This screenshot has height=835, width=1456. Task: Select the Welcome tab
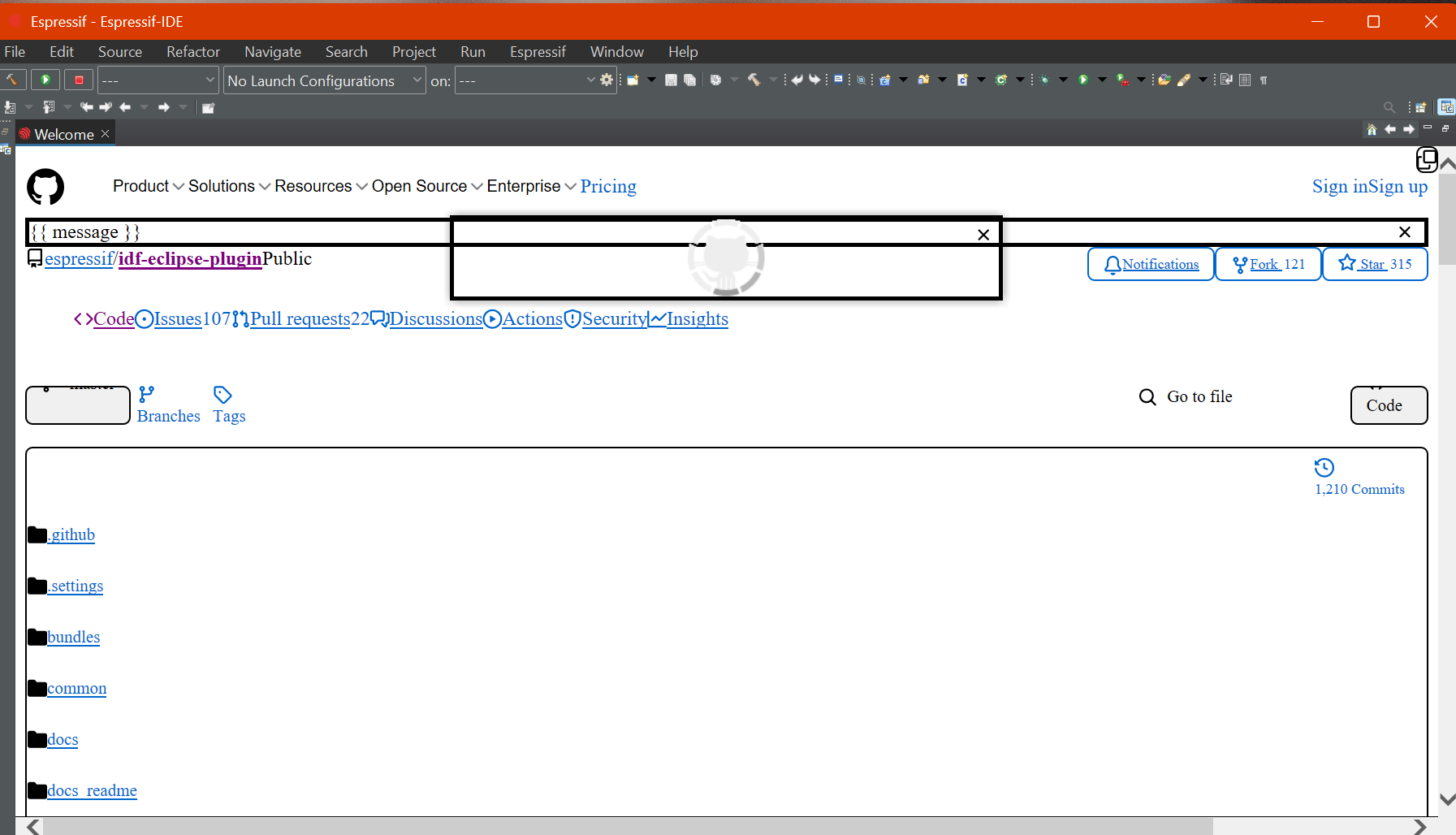[65, 134]
